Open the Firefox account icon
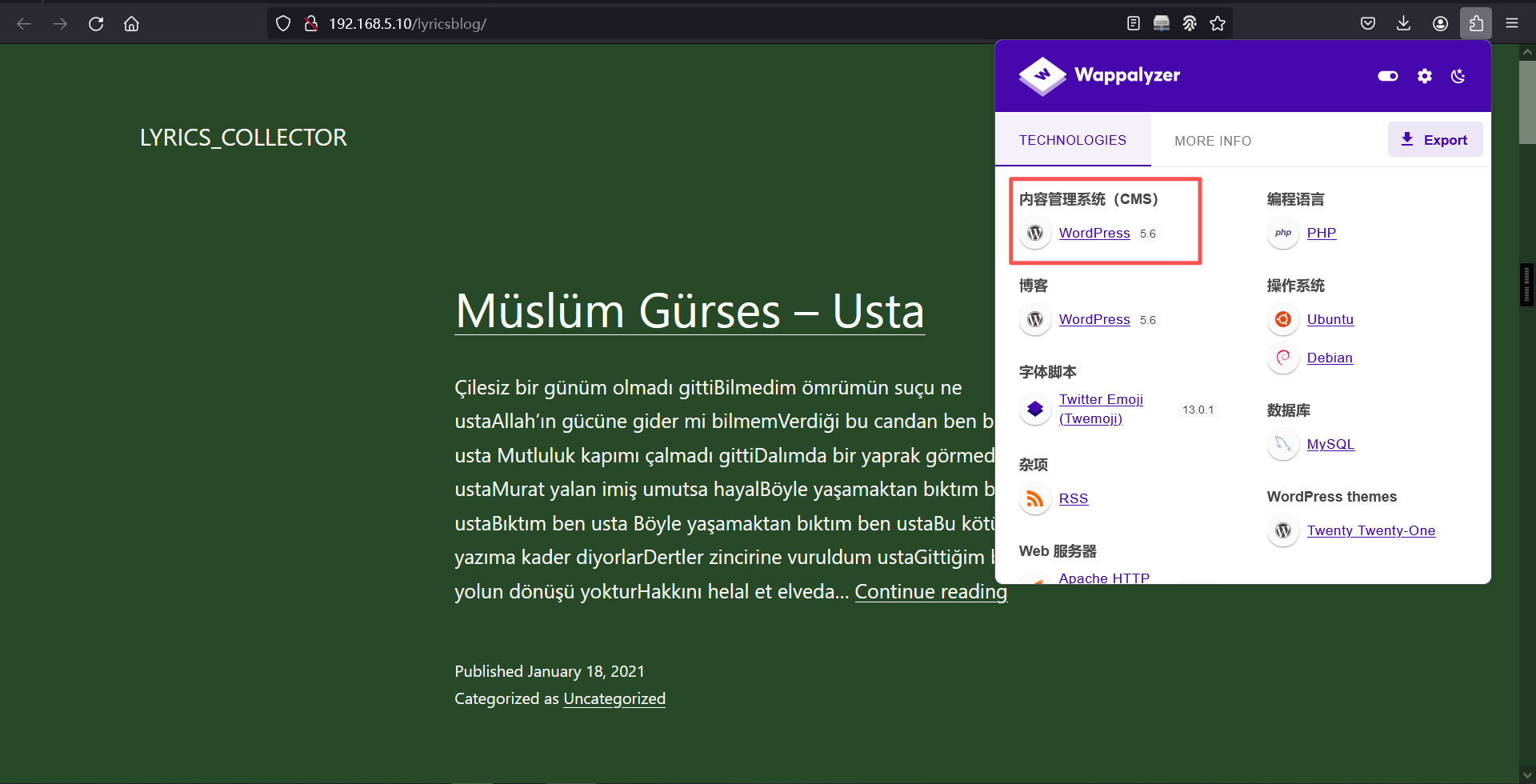 [1440, 24]
